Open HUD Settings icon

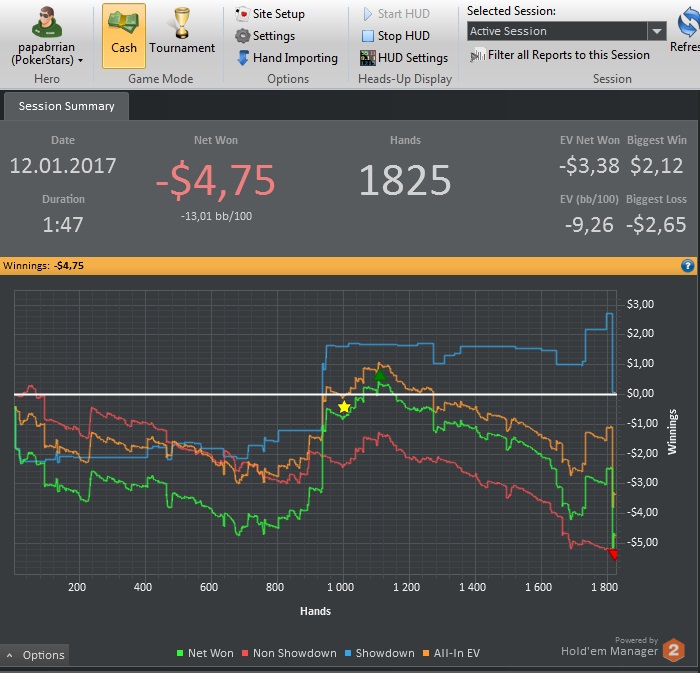click(x=367, y=58)
